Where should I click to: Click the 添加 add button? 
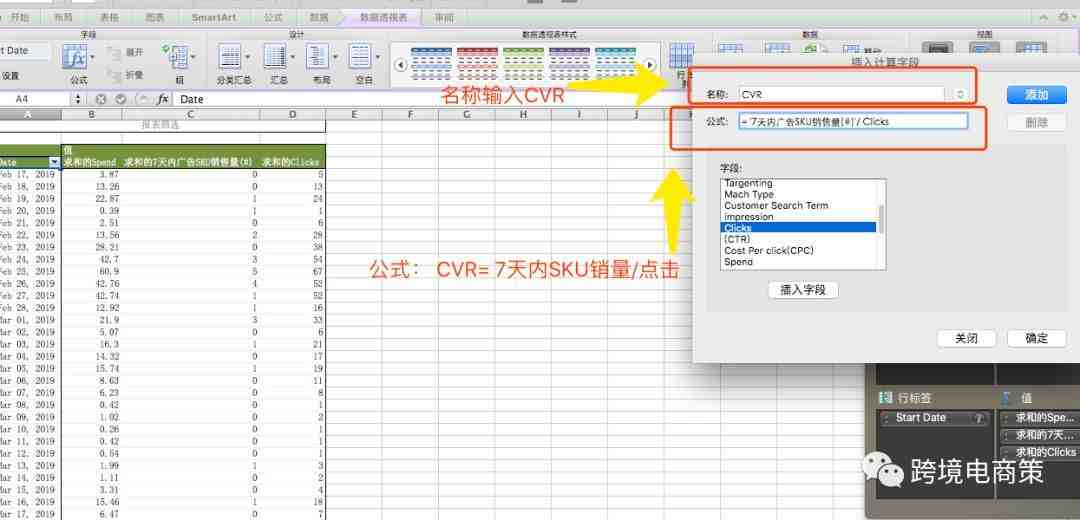point(1037,95)
